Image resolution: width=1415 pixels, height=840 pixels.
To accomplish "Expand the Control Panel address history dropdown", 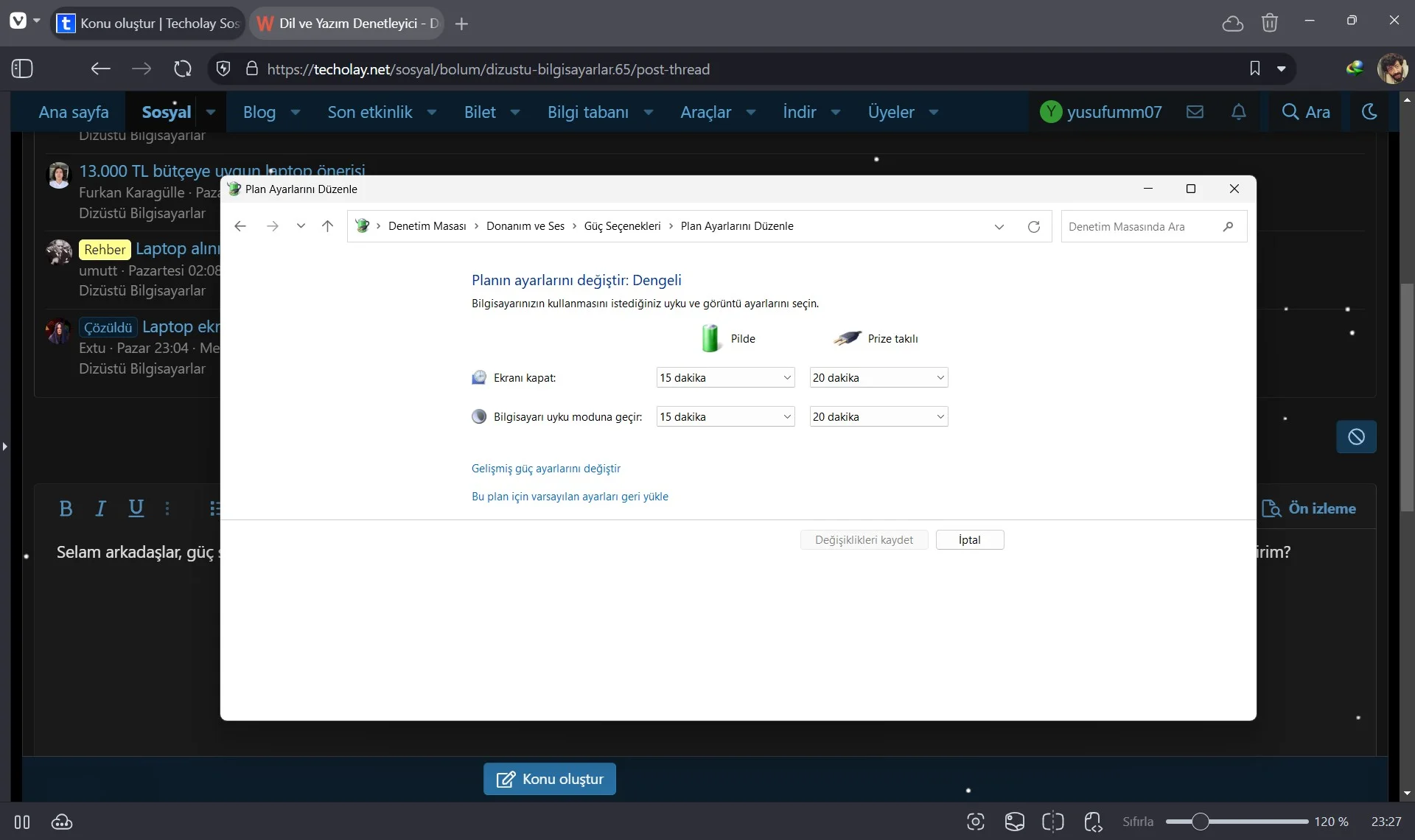I will tap(999, 226).
